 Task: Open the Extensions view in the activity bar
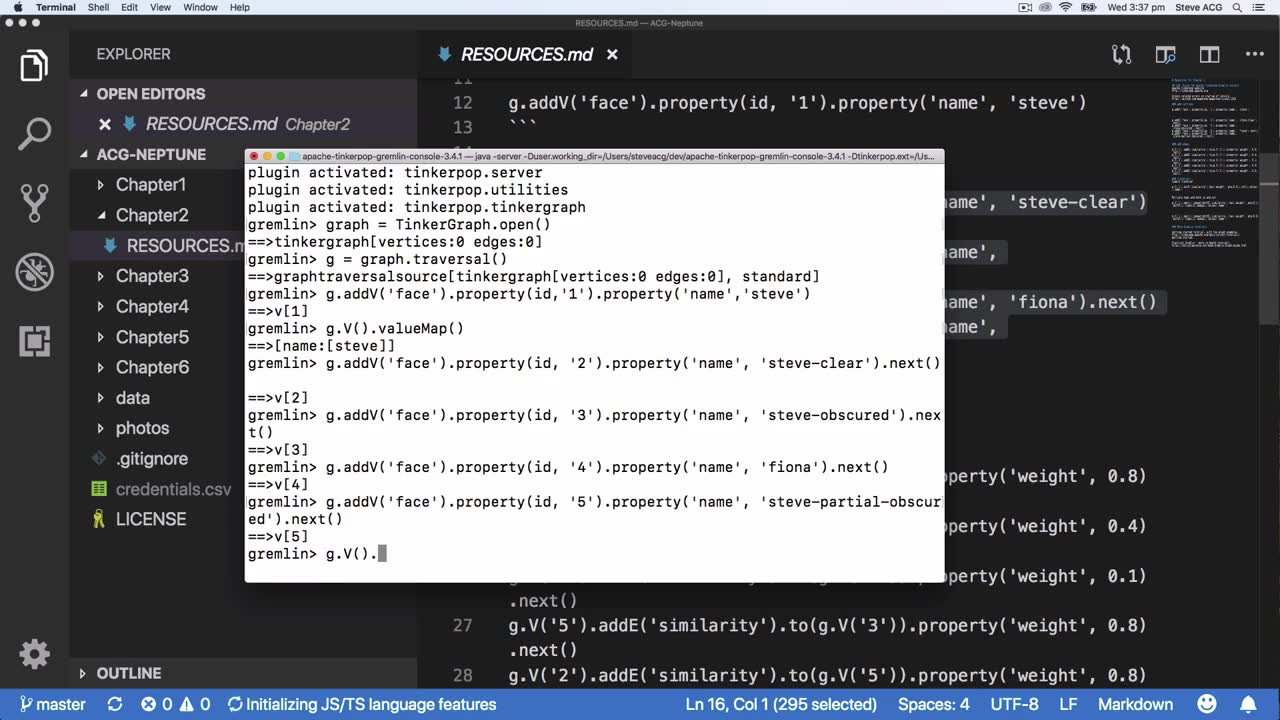point(34,341)
